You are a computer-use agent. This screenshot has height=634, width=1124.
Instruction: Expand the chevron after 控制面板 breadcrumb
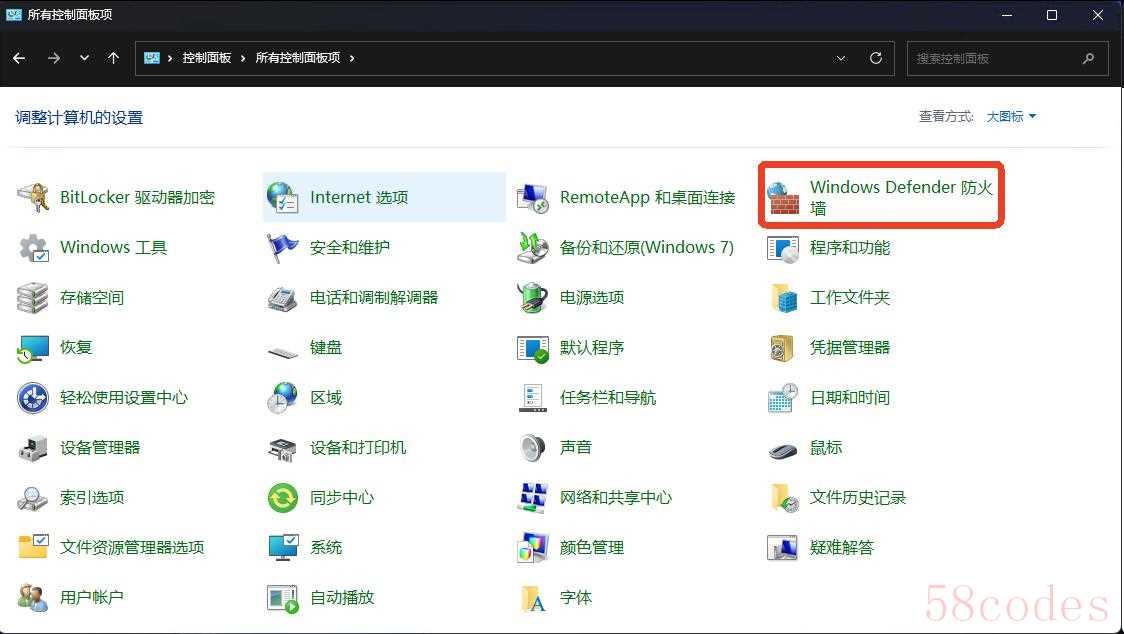[x=242, y=58]
